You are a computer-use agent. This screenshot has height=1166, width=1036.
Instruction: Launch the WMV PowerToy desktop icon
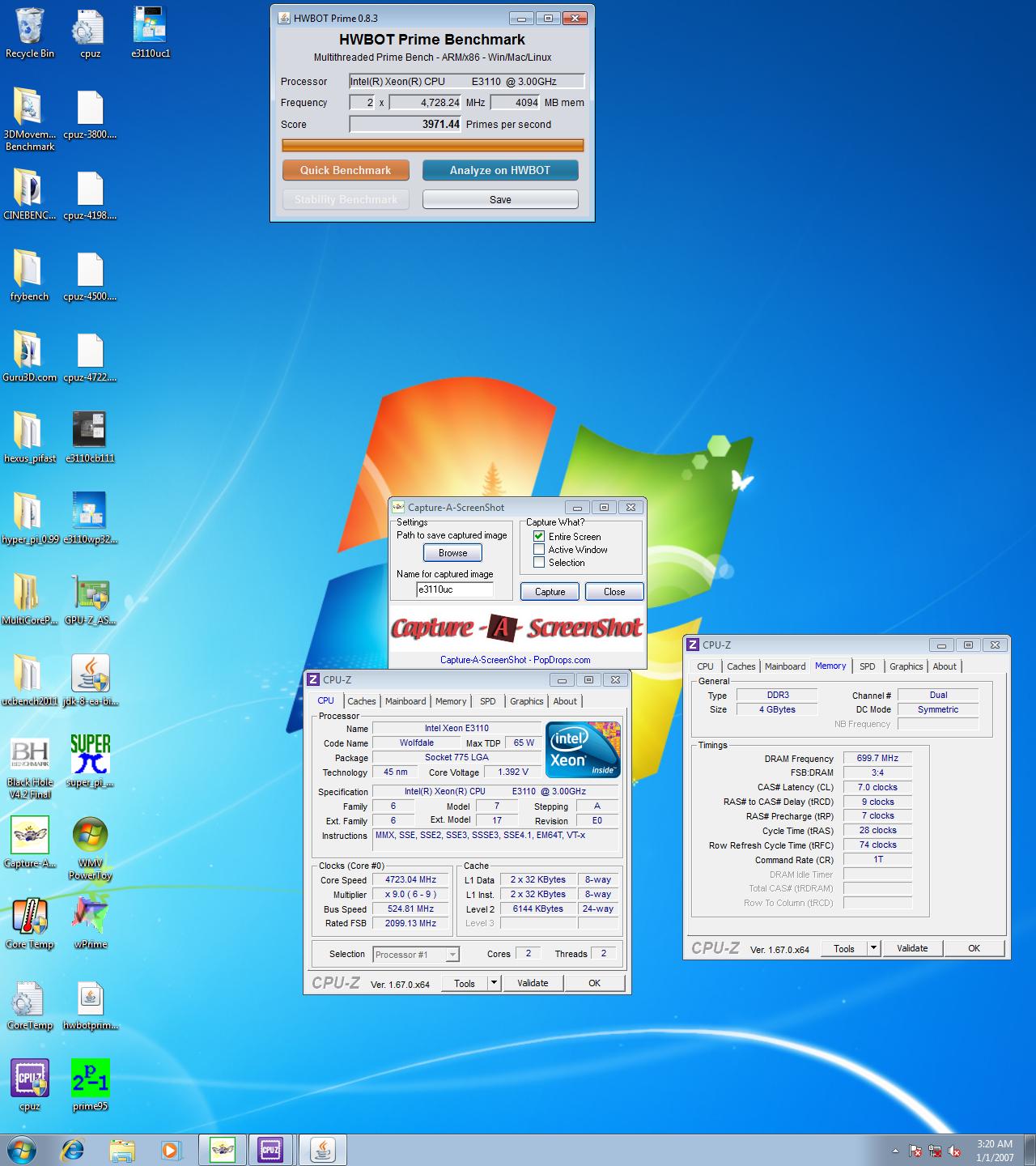tap(90, 849)
